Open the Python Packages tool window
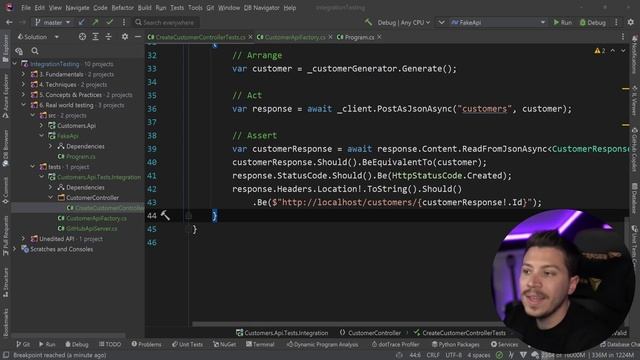Screen dimensions: 640x360 pos(457,344)
